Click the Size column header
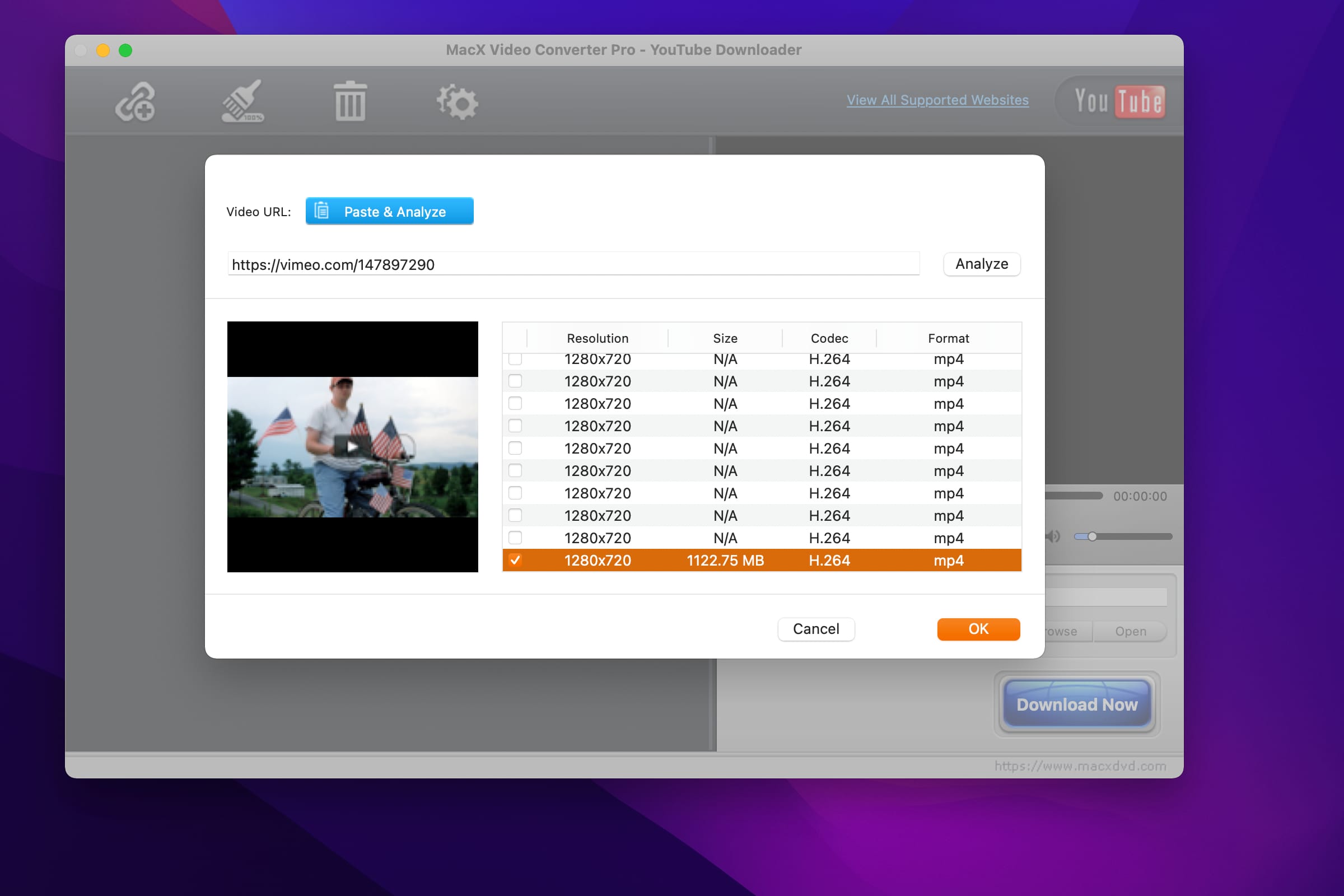Viewport: 1344px width, 896px height. coord(725,338)
